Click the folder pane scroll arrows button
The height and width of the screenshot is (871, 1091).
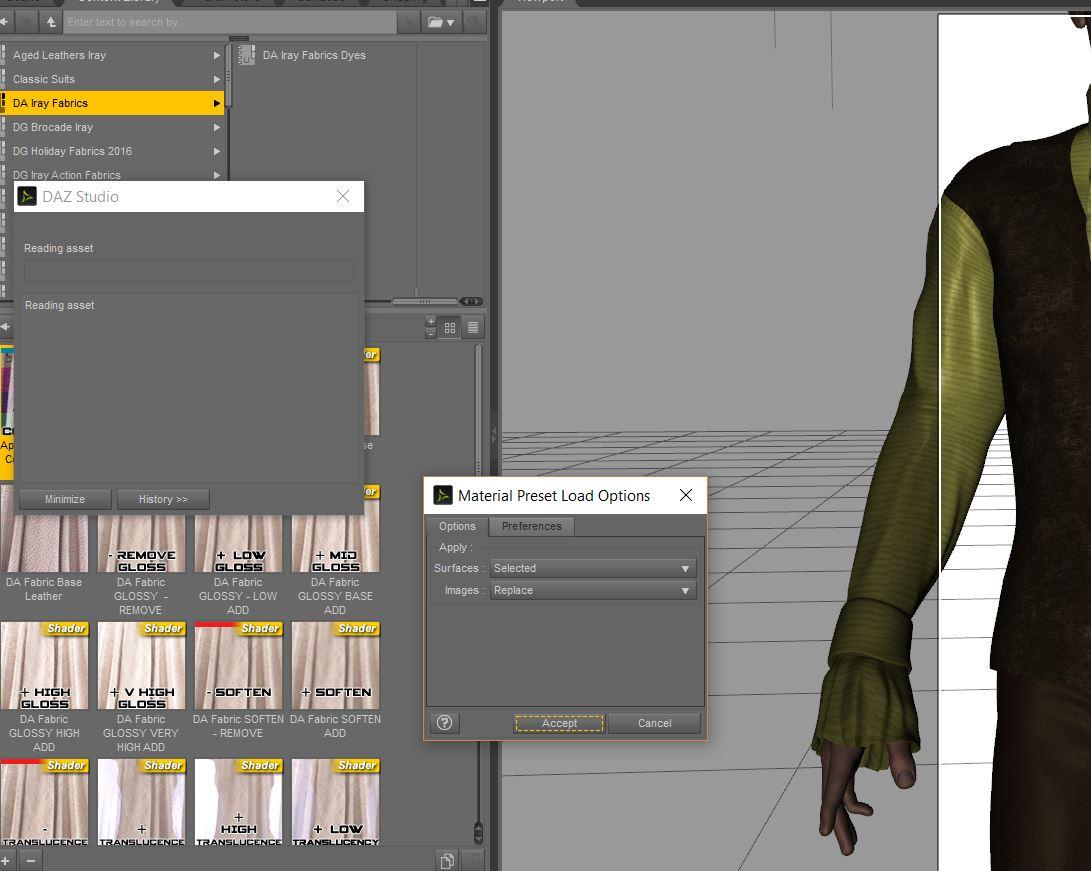[472, 301]
